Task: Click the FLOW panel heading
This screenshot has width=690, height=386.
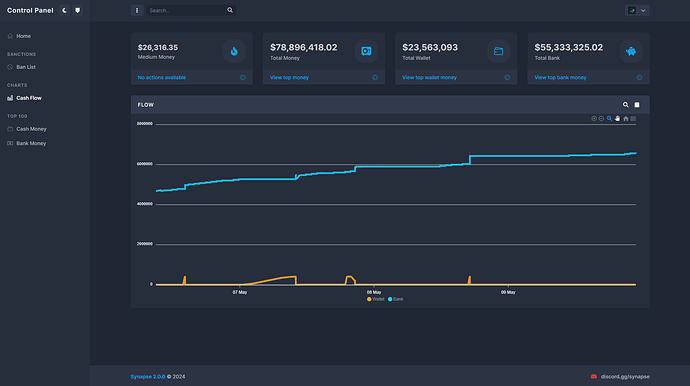Action: coord(146,105)
